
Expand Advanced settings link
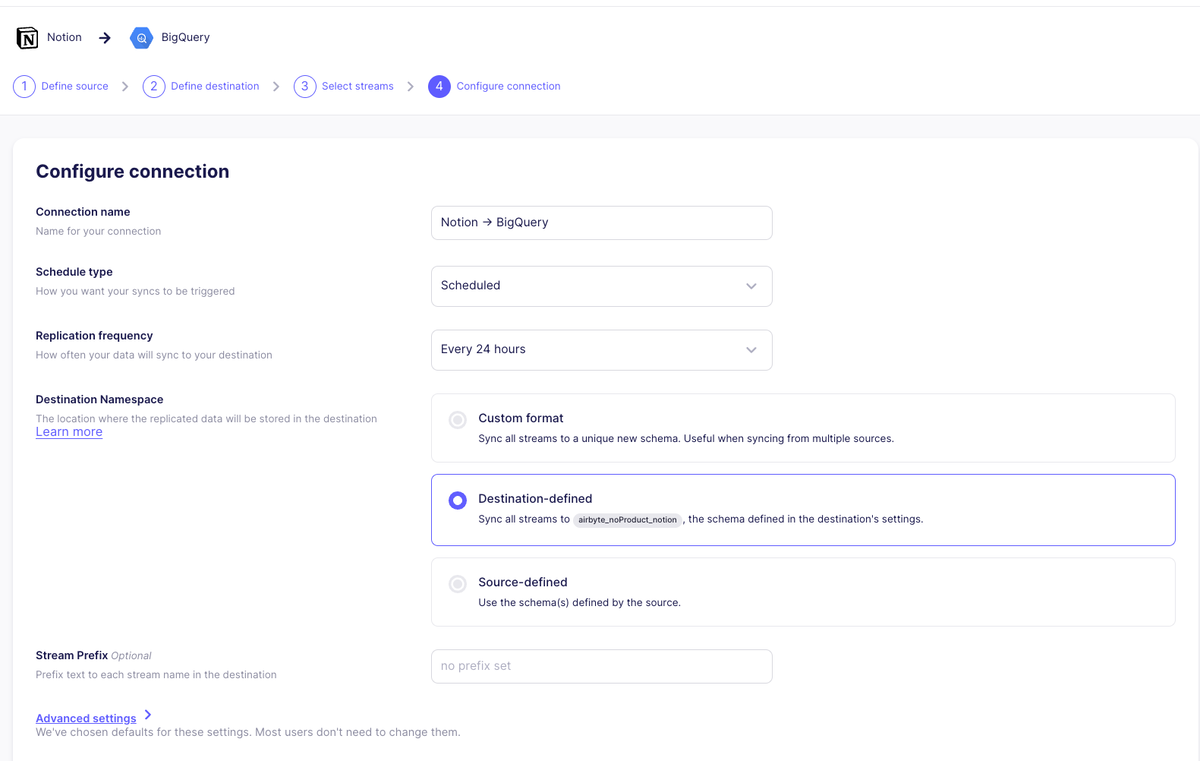tap(86, 718)
